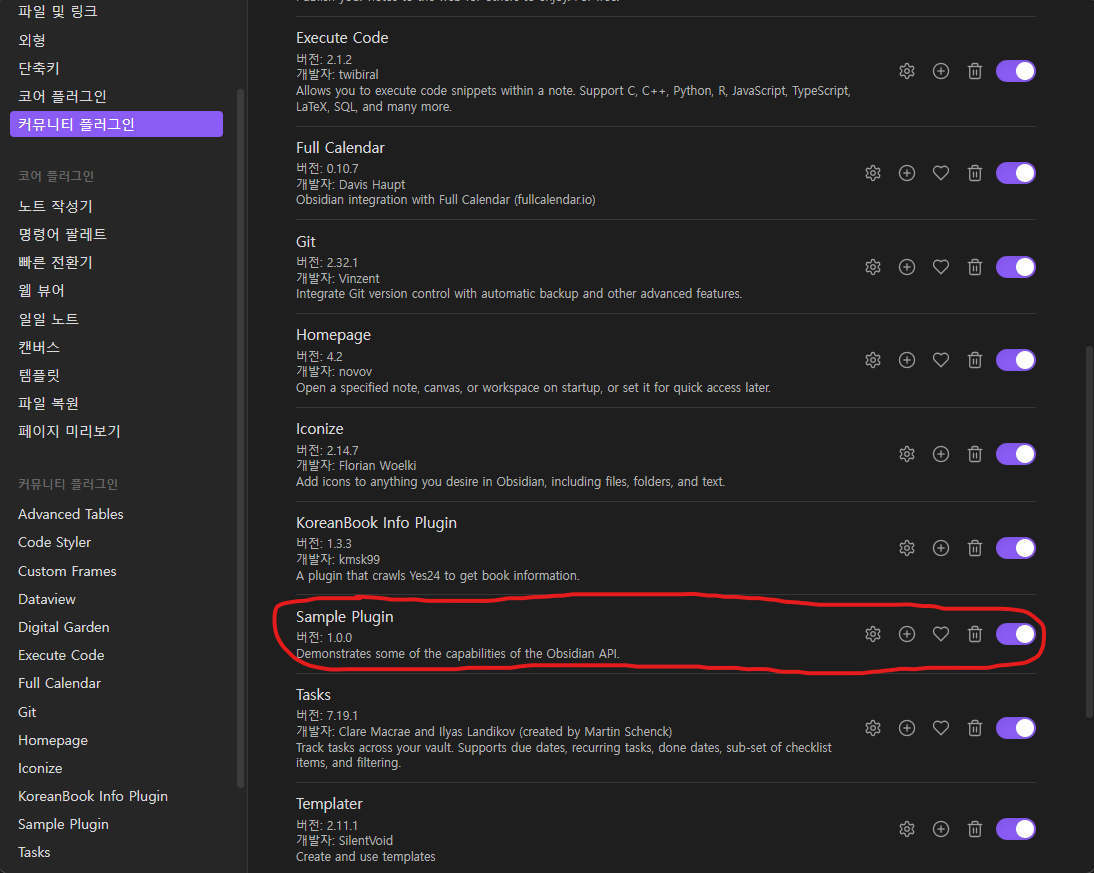
Task: Disable the Sample Plugin toggle
Action: [1015, 634]
